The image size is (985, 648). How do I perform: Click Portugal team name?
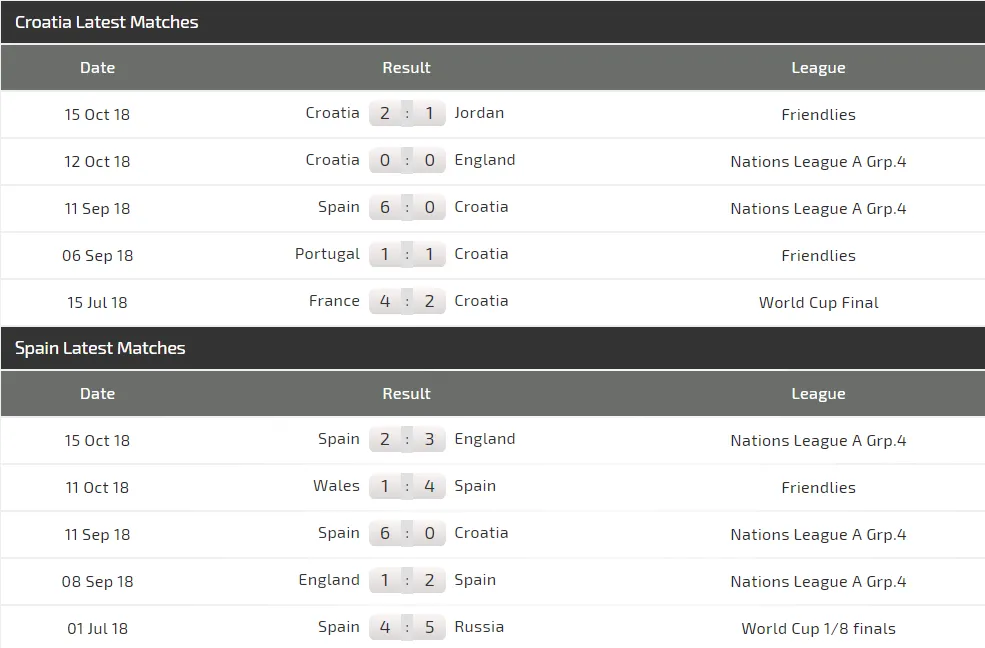pos(327,254)
